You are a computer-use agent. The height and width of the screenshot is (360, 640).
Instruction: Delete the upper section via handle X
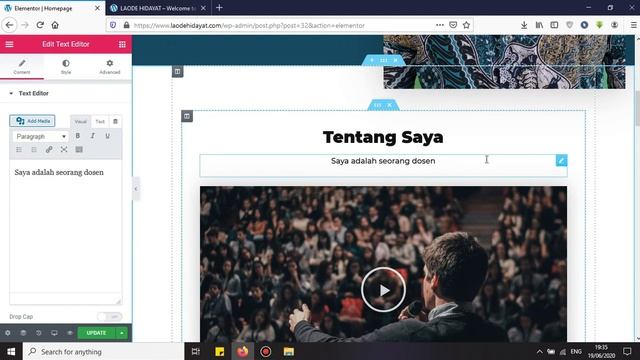coord(396,60)
